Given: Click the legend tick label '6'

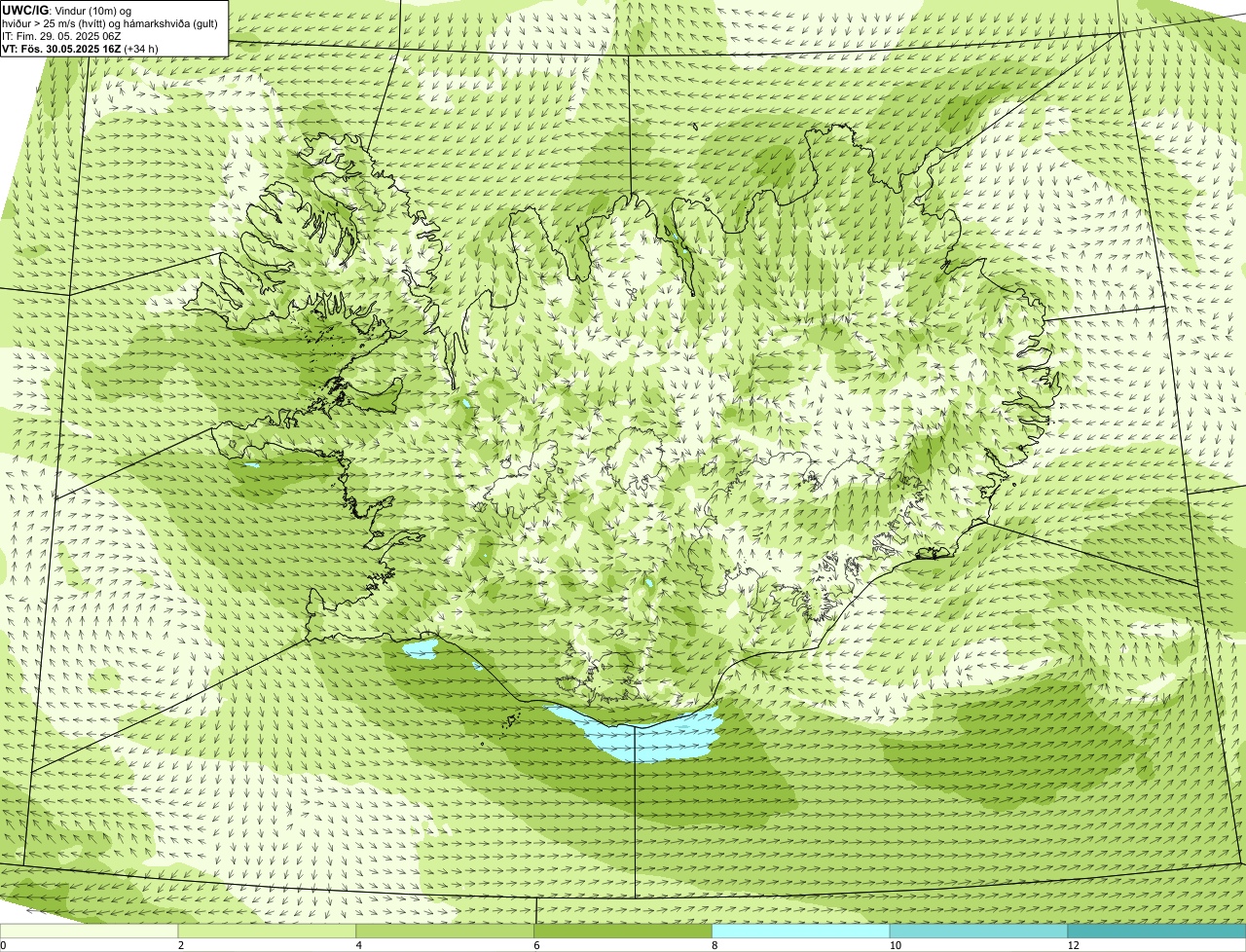Looking at the screenshot, I should pyautogui.click(x=536, y=945).
